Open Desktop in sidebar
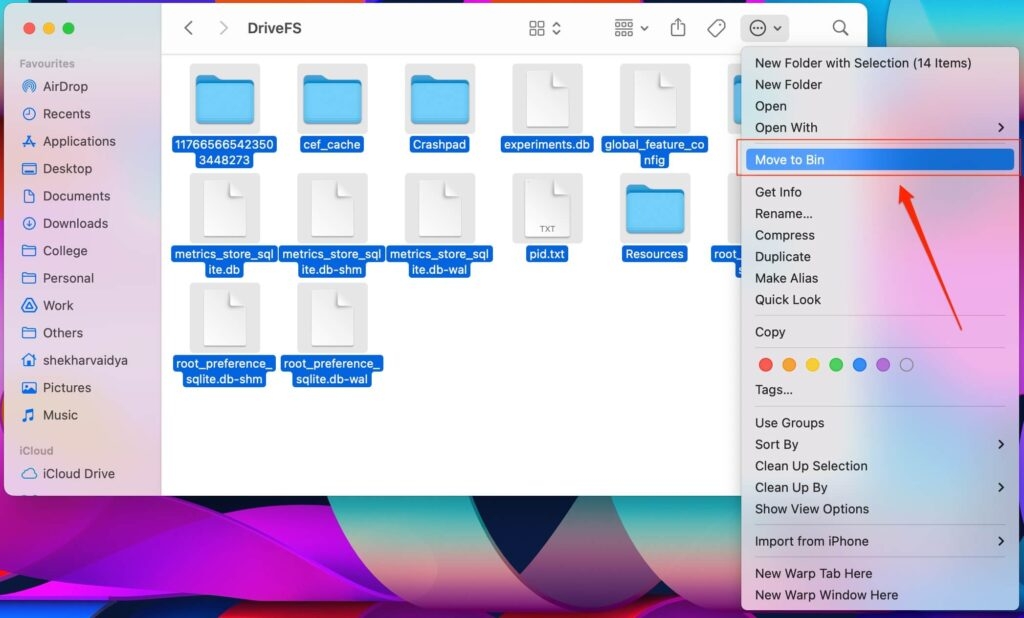Viewport: 1024px width, 618px height. click(x=67, y=169)
